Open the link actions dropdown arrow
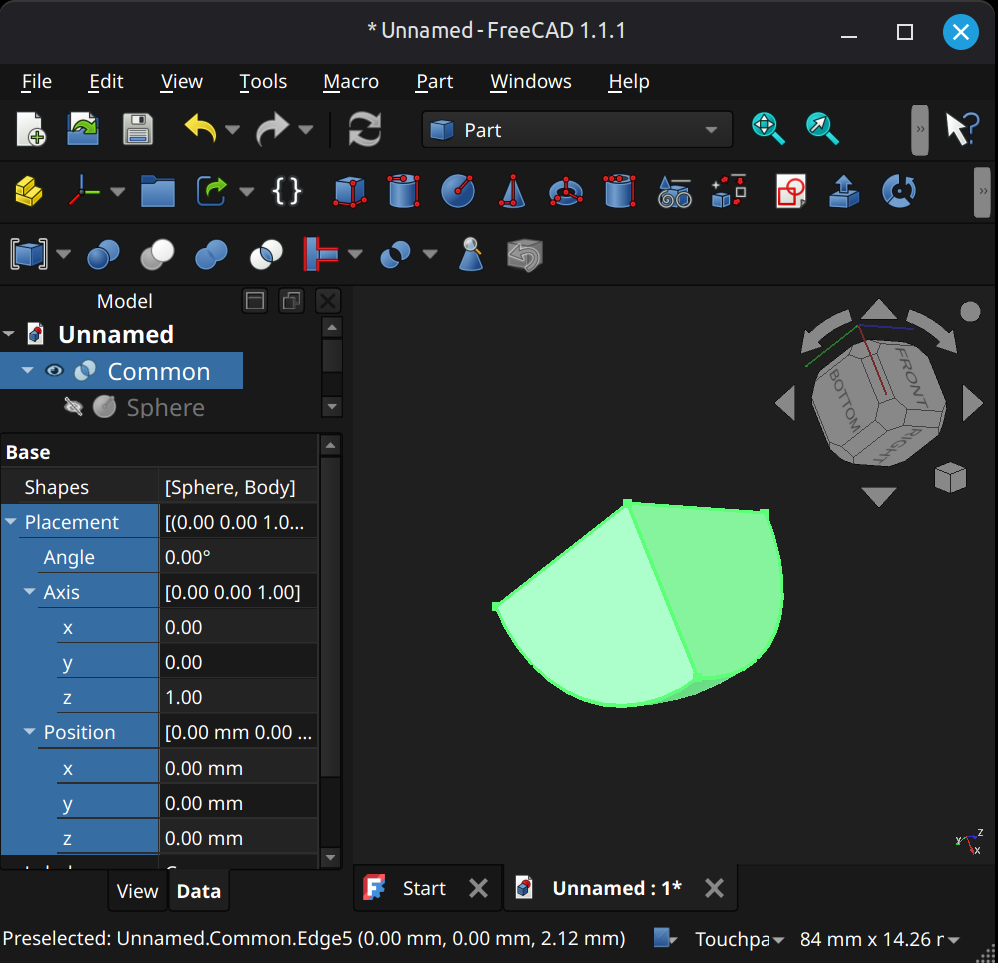This screenshot has height=963, width=998. [x=246, y=191]
